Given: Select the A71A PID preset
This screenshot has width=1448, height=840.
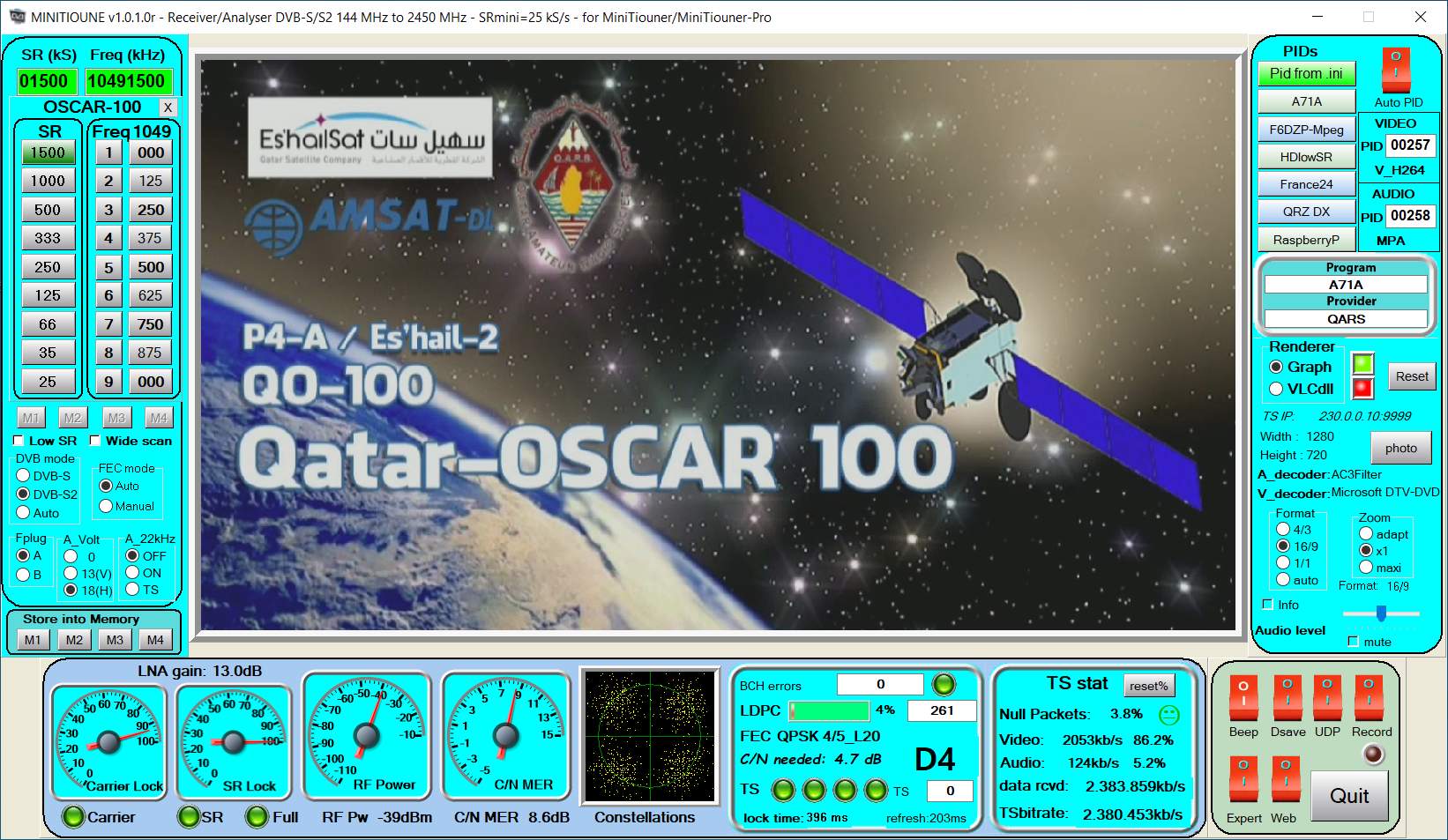Looking at the screenshot, I should point(1306,101).
